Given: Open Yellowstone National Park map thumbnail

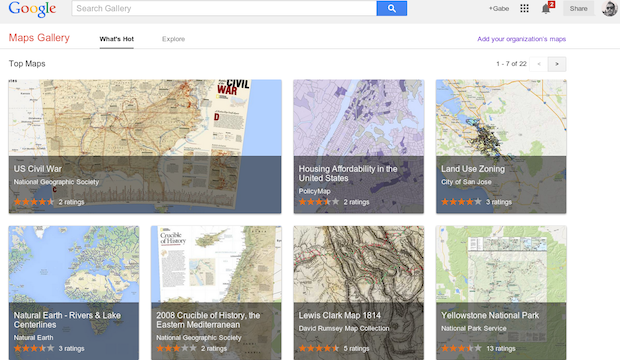Looking at the screenshot, I should pos(501,293).
